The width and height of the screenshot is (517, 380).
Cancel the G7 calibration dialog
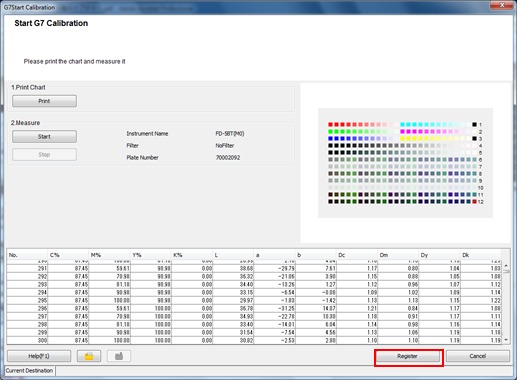tap(478, 356)
